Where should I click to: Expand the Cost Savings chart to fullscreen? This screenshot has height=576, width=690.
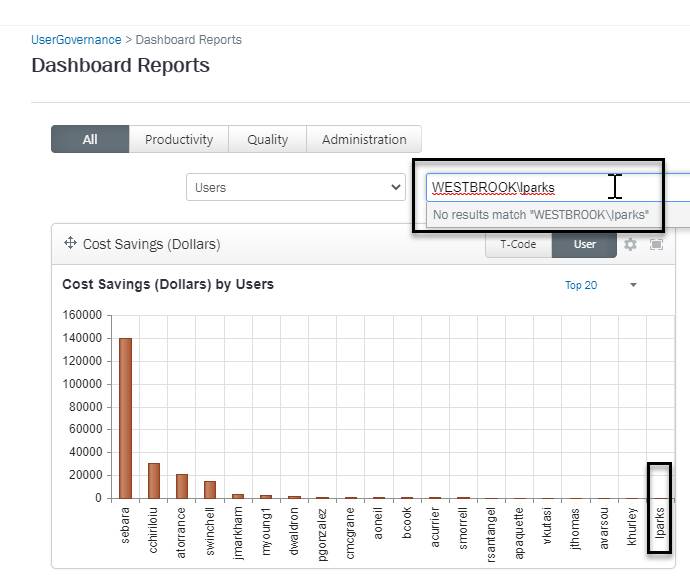tap(656, 244)
